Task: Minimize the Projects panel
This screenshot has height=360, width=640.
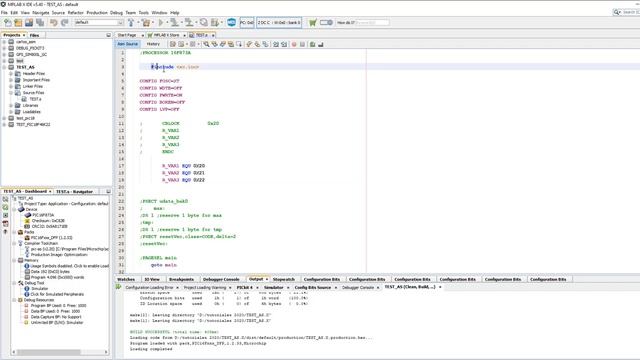Action: 109,35
